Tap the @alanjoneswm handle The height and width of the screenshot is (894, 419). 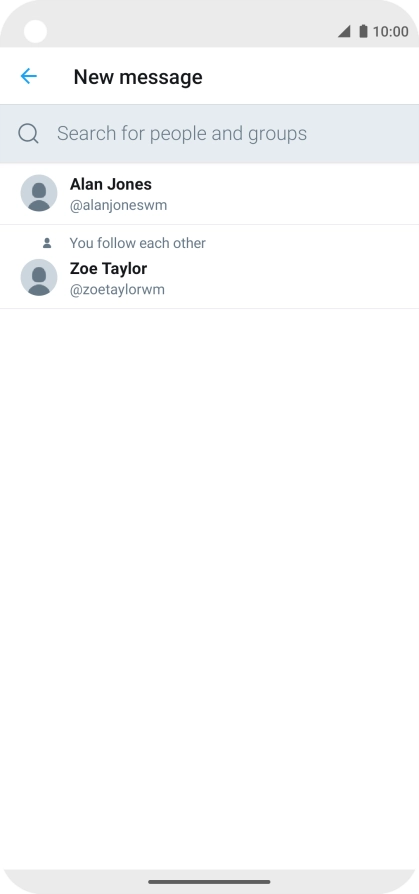coord(119,205)
